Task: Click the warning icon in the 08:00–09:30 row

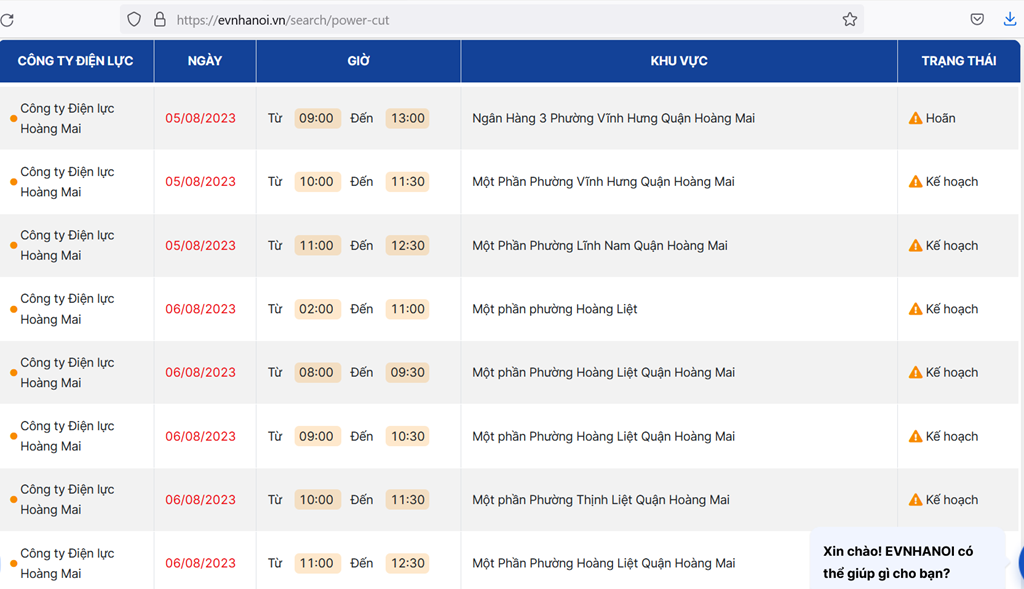Action: (x=916, y=372)
